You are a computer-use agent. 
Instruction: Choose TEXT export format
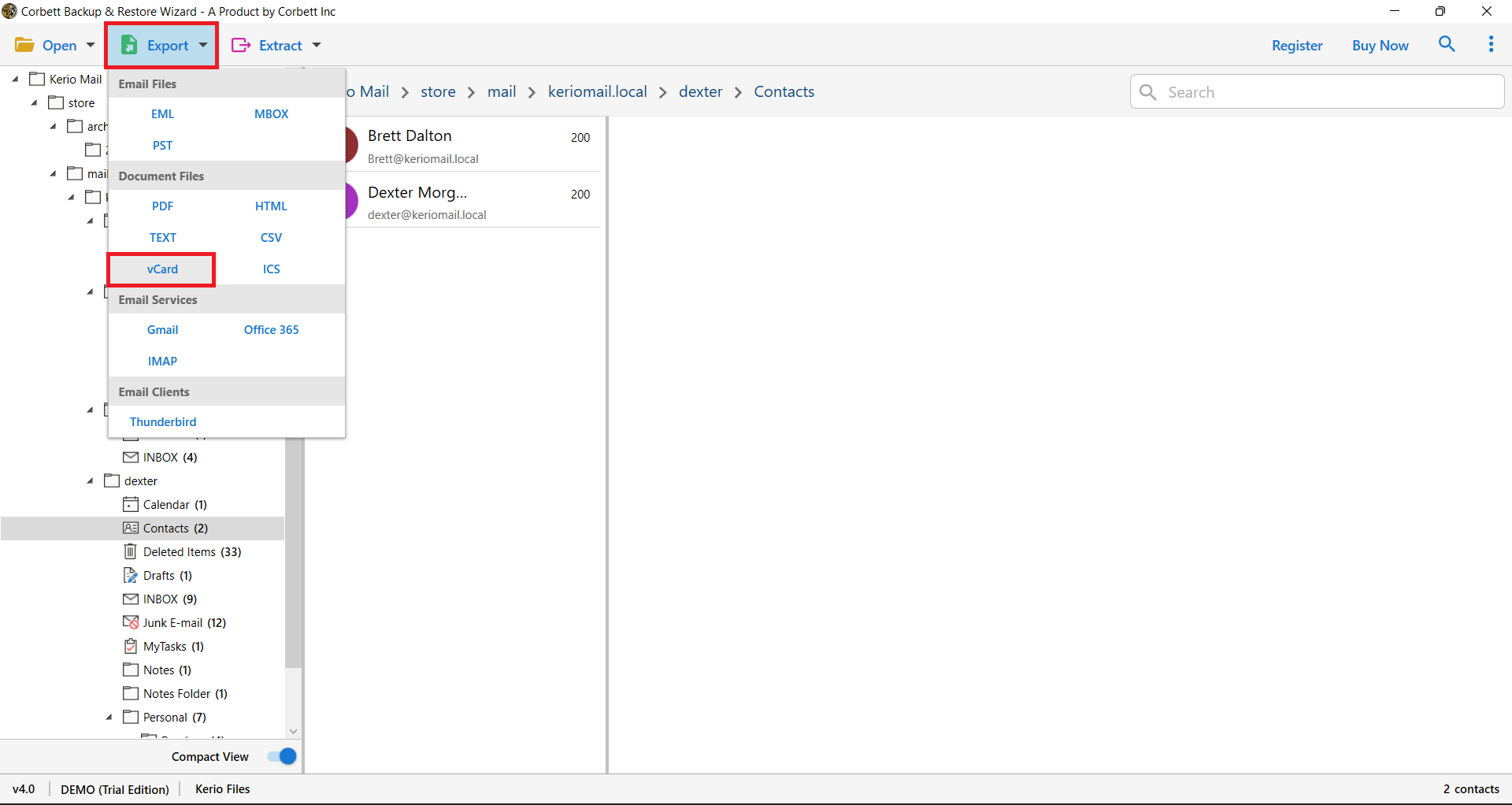click(163, 237)
